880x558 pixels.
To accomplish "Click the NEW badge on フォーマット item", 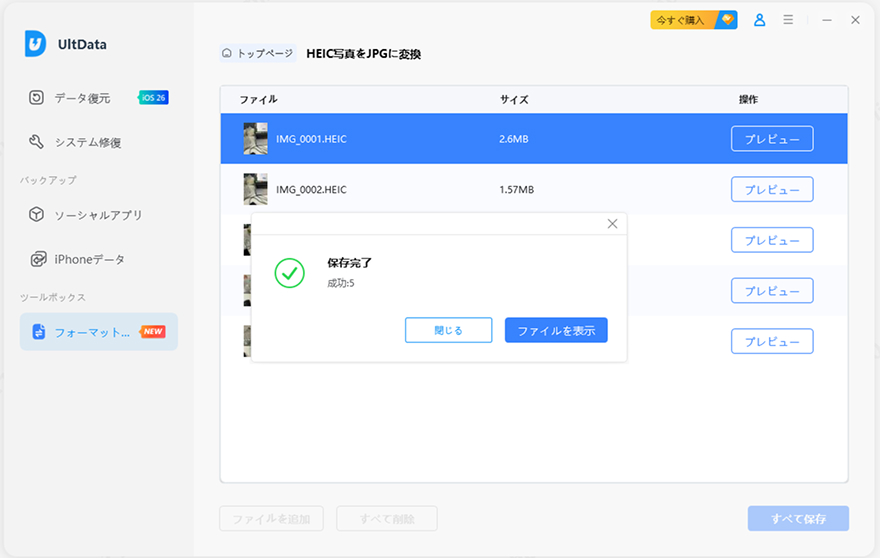I will pos(153,331).
